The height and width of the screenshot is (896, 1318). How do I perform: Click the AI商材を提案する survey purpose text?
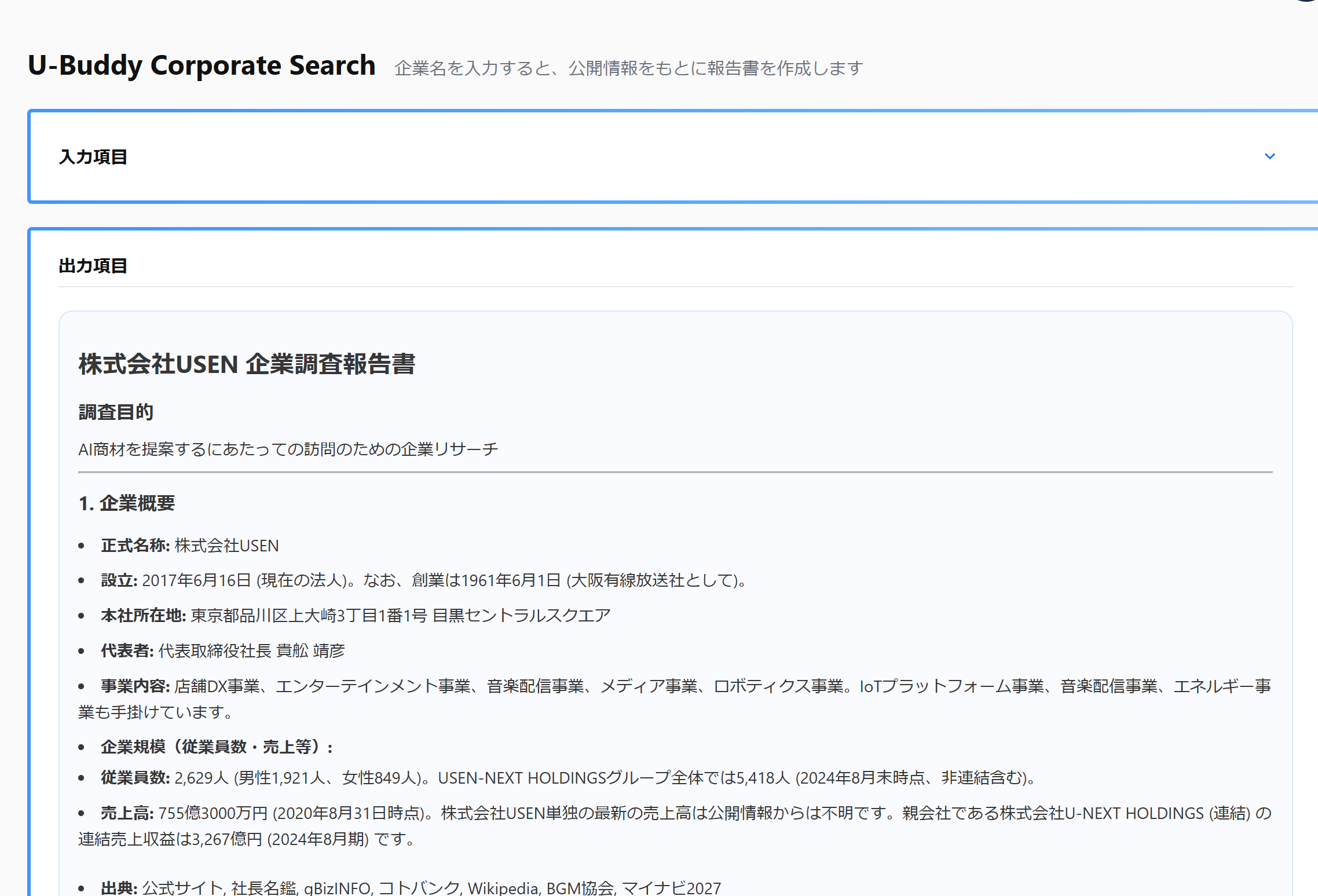click(x=288, y=449)
